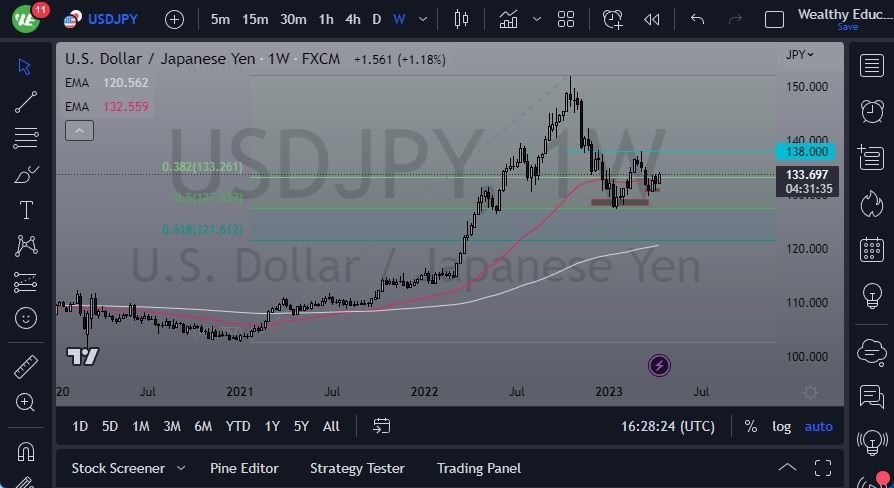
Task: Open the Pine Editor tab
Action: click(x=244, y=468)
